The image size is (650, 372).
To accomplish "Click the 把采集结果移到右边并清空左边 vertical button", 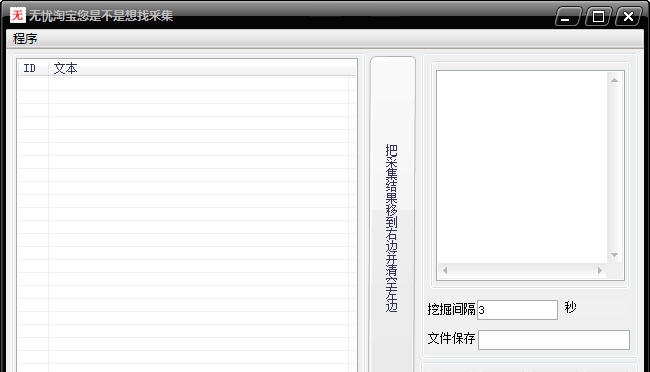I will [x=393, y=214].
